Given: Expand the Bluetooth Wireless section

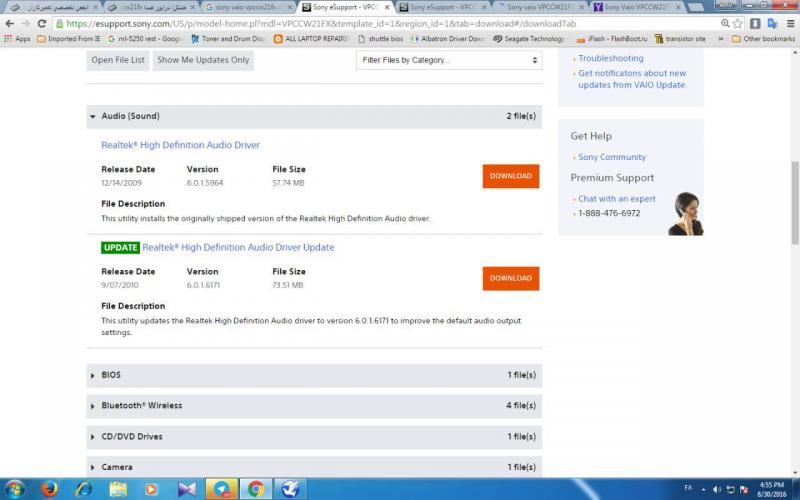Looking at the screenshot, I should click(x=314, y=406).
